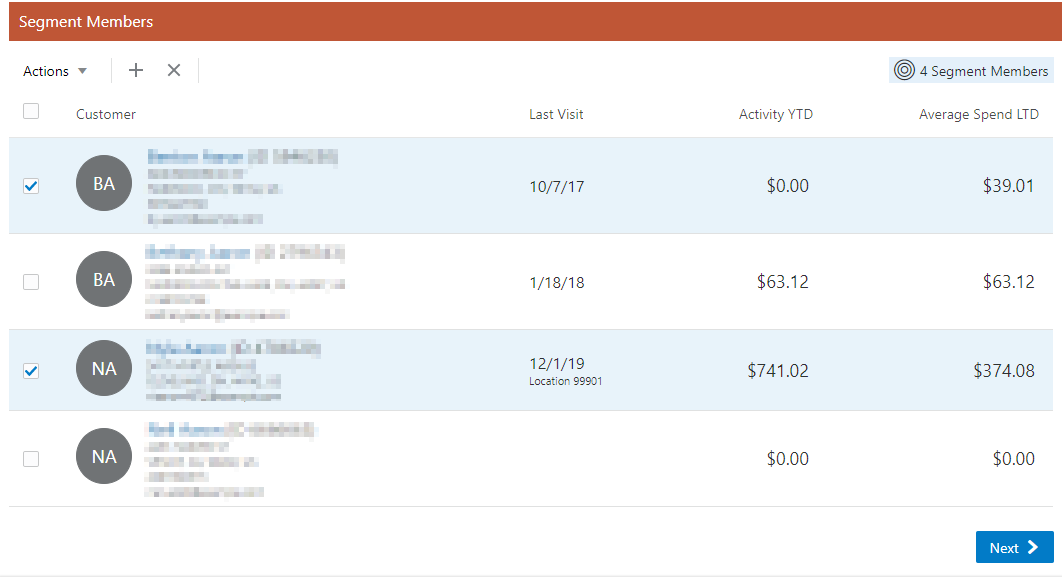Screen dimensions: 1062x577
Task: Check the 1/18/18 row checkbox
Action: (x=31, y=282)
